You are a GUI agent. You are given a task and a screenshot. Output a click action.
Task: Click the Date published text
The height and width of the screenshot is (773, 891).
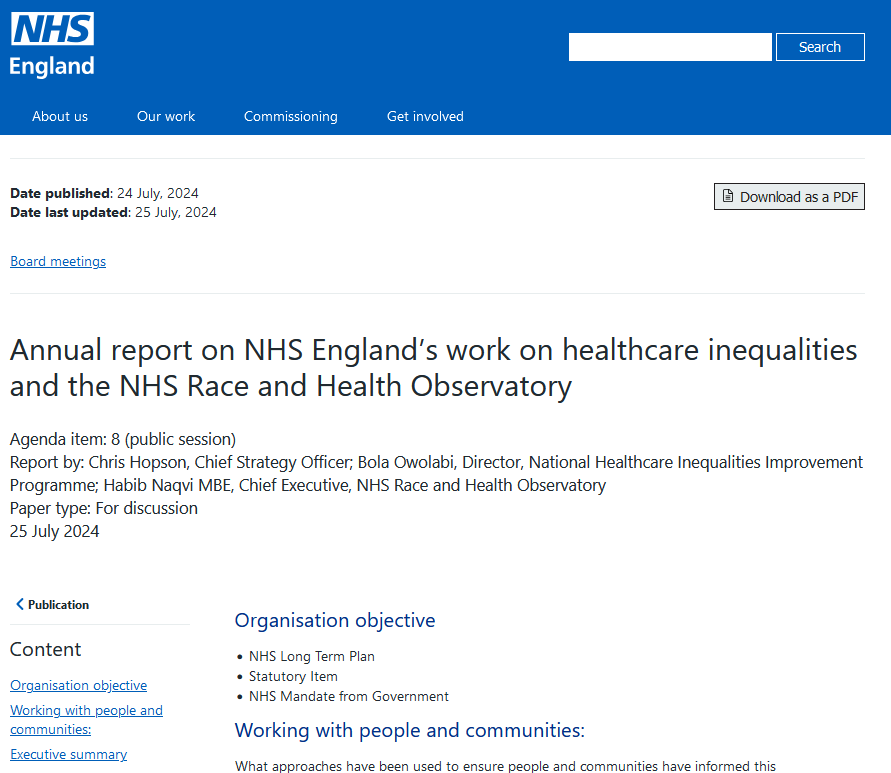pyautogui.click(x=105, y=193)
